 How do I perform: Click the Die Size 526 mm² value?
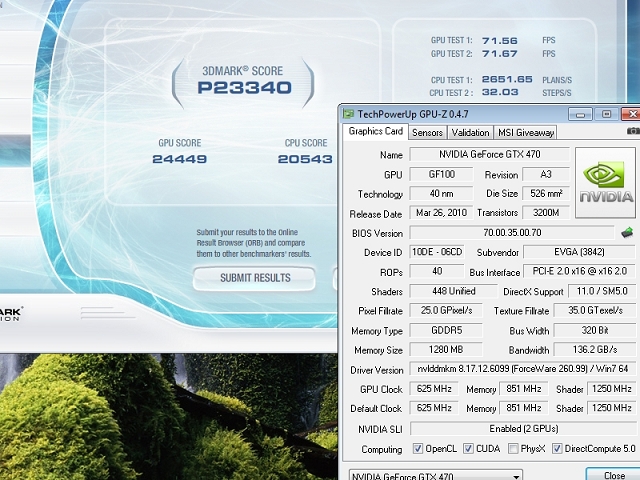pos(546,193)
